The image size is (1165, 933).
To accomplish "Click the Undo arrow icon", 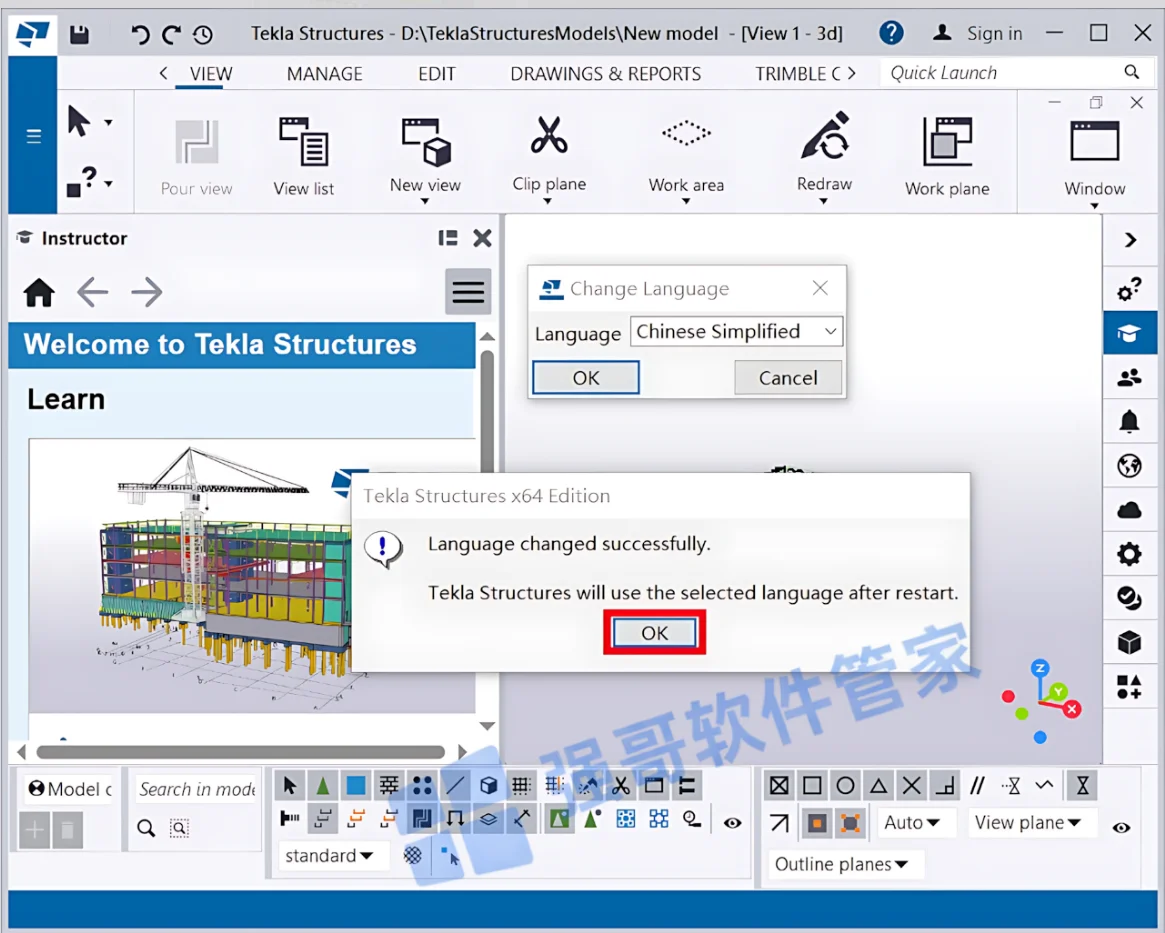I will [139, 34].
